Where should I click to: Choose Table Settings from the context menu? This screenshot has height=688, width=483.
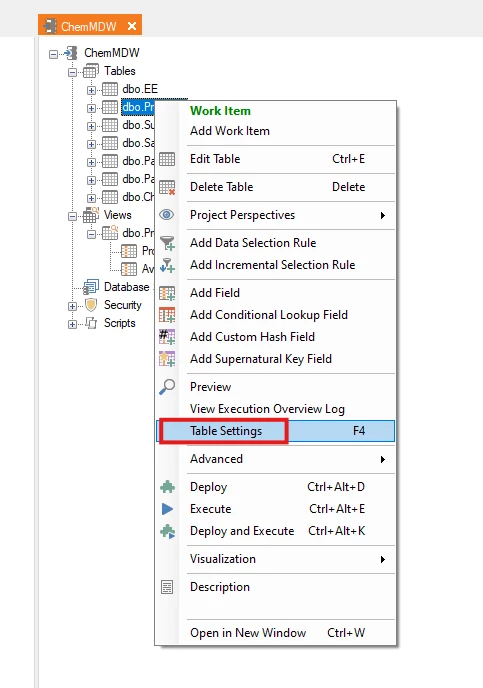(275, 431)
